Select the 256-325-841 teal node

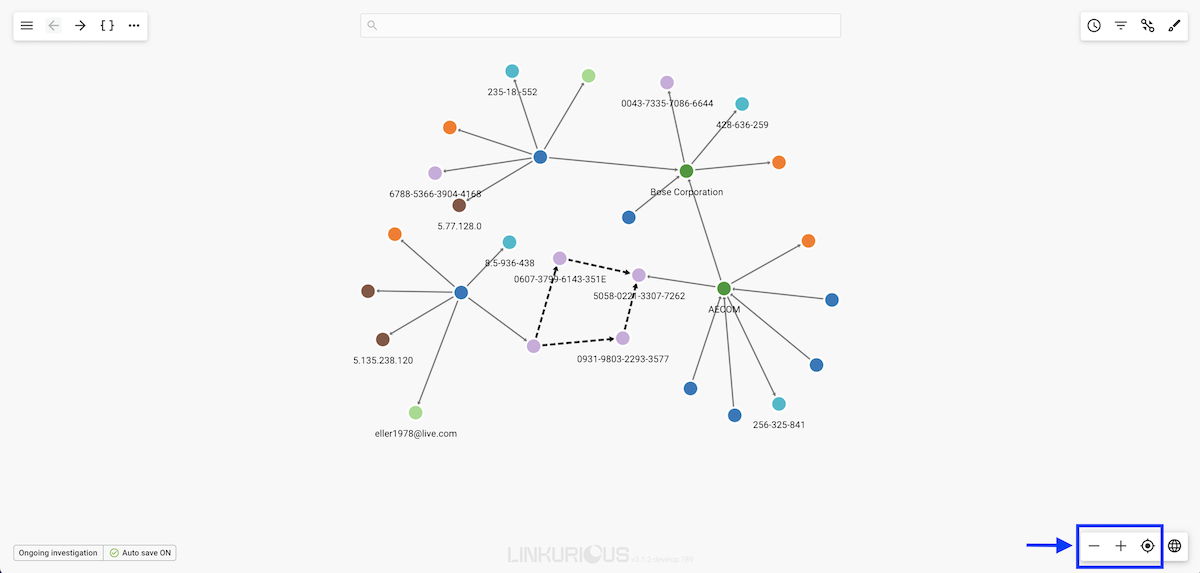pyautogui.click(x=779, y=404)
